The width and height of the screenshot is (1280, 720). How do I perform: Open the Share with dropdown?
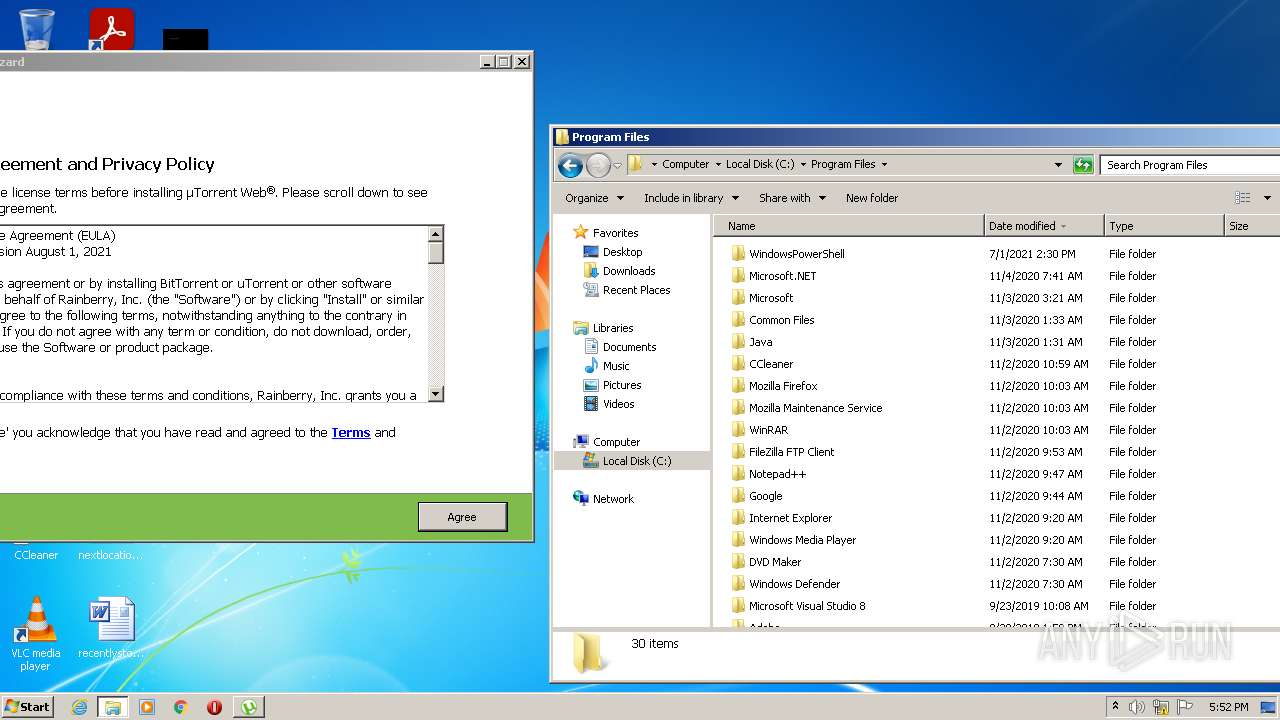[792, 198]
